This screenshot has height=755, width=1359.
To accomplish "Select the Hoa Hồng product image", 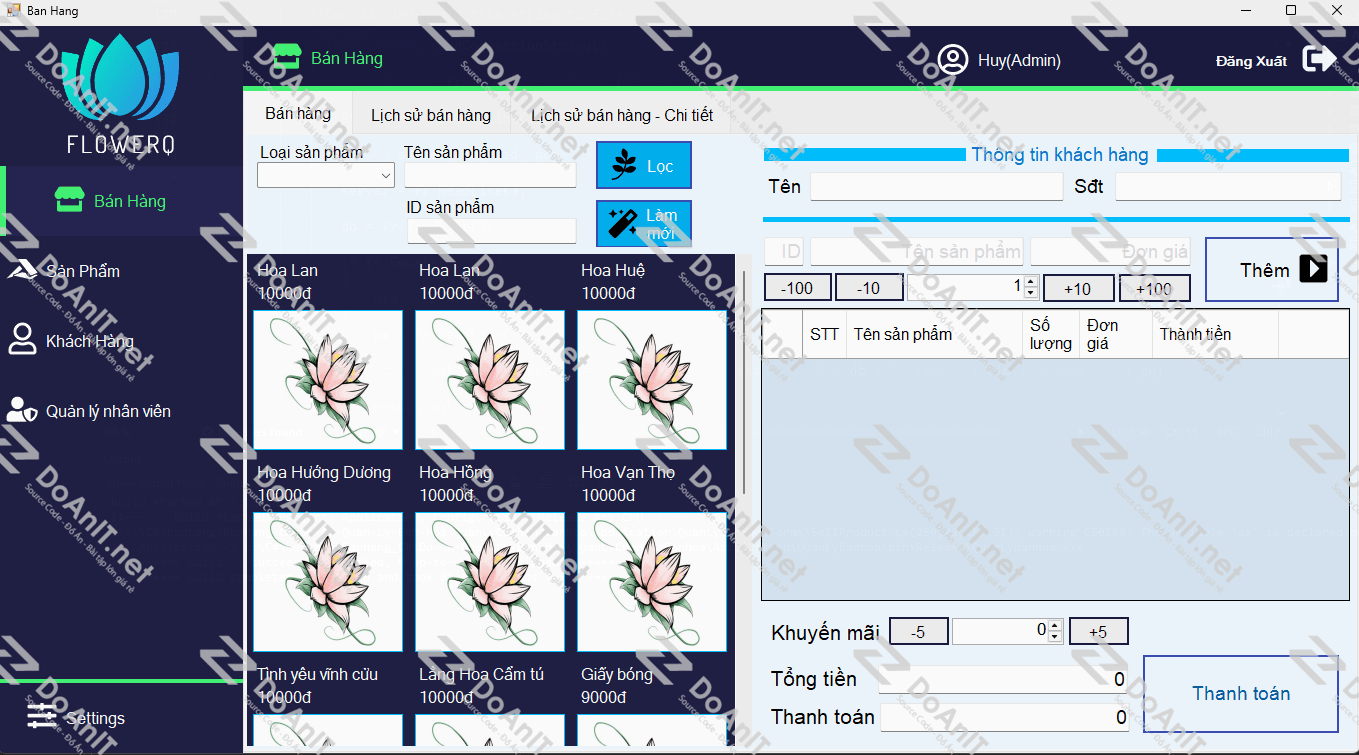I will coord(490,582).
